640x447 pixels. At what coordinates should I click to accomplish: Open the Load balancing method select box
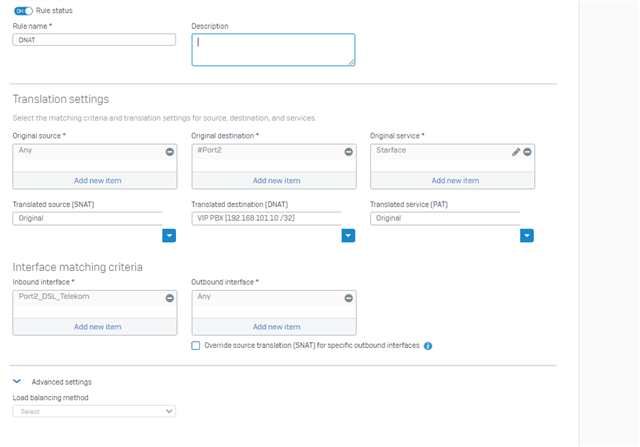(94, 411)
